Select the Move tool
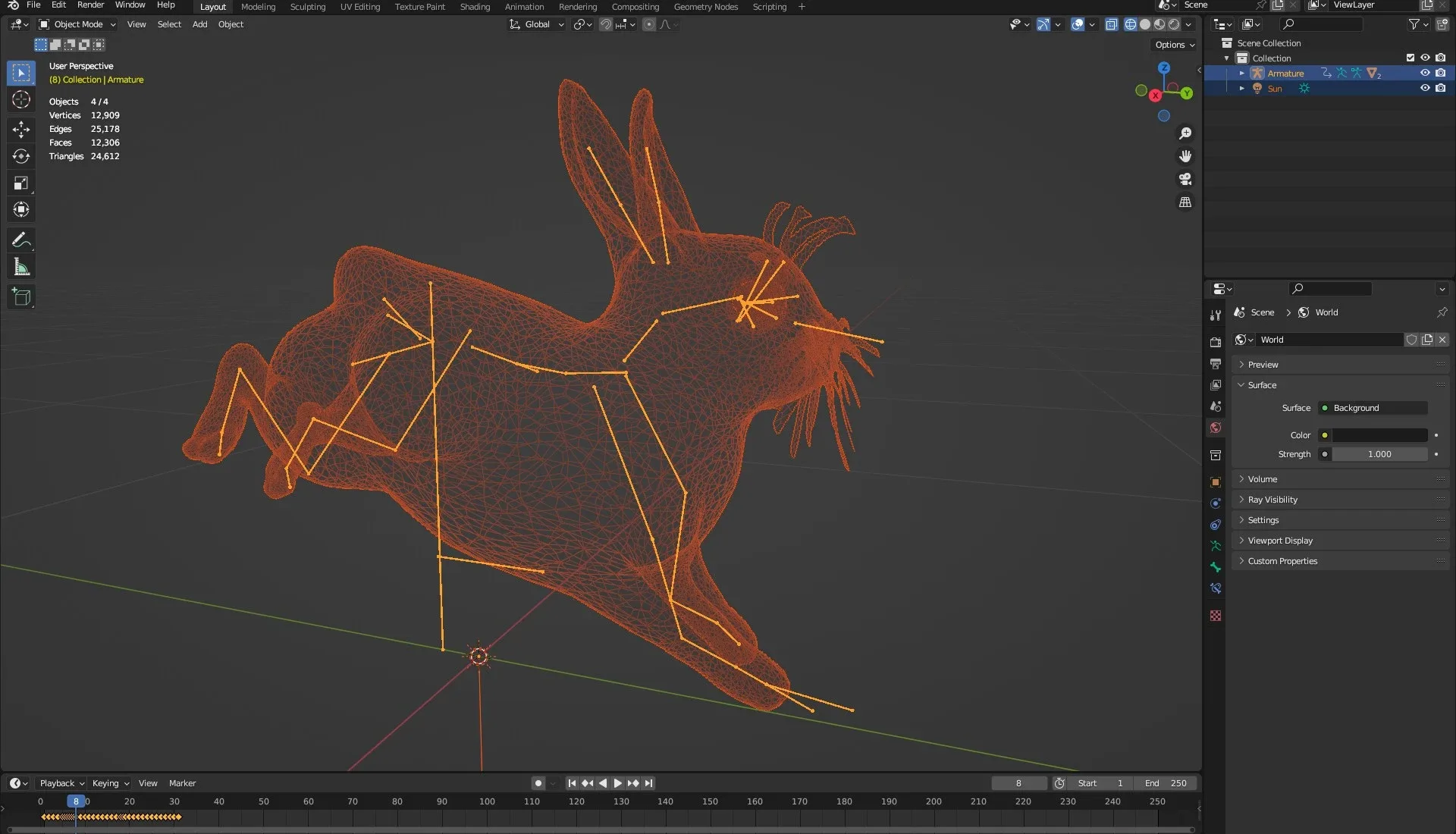Viewport: 1456px width, 834px height. click(21, 130)
